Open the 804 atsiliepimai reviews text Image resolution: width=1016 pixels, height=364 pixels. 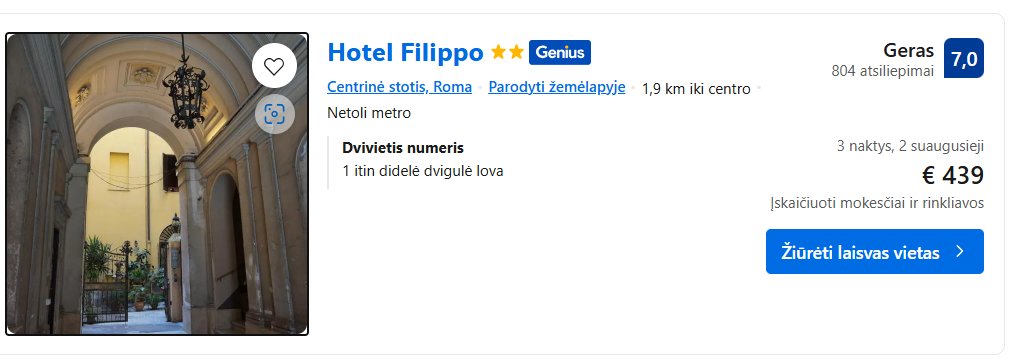click(x=883, y=71)
